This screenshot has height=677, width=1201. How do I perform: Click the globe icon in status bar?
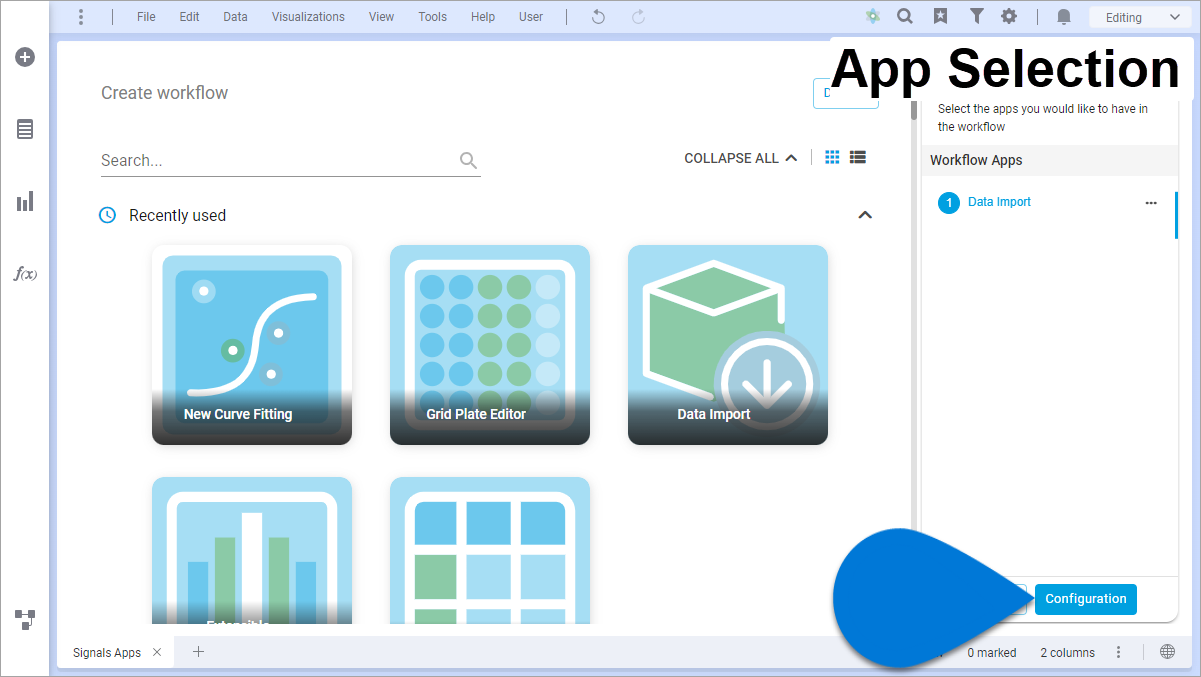click(x=1167, y=652)
